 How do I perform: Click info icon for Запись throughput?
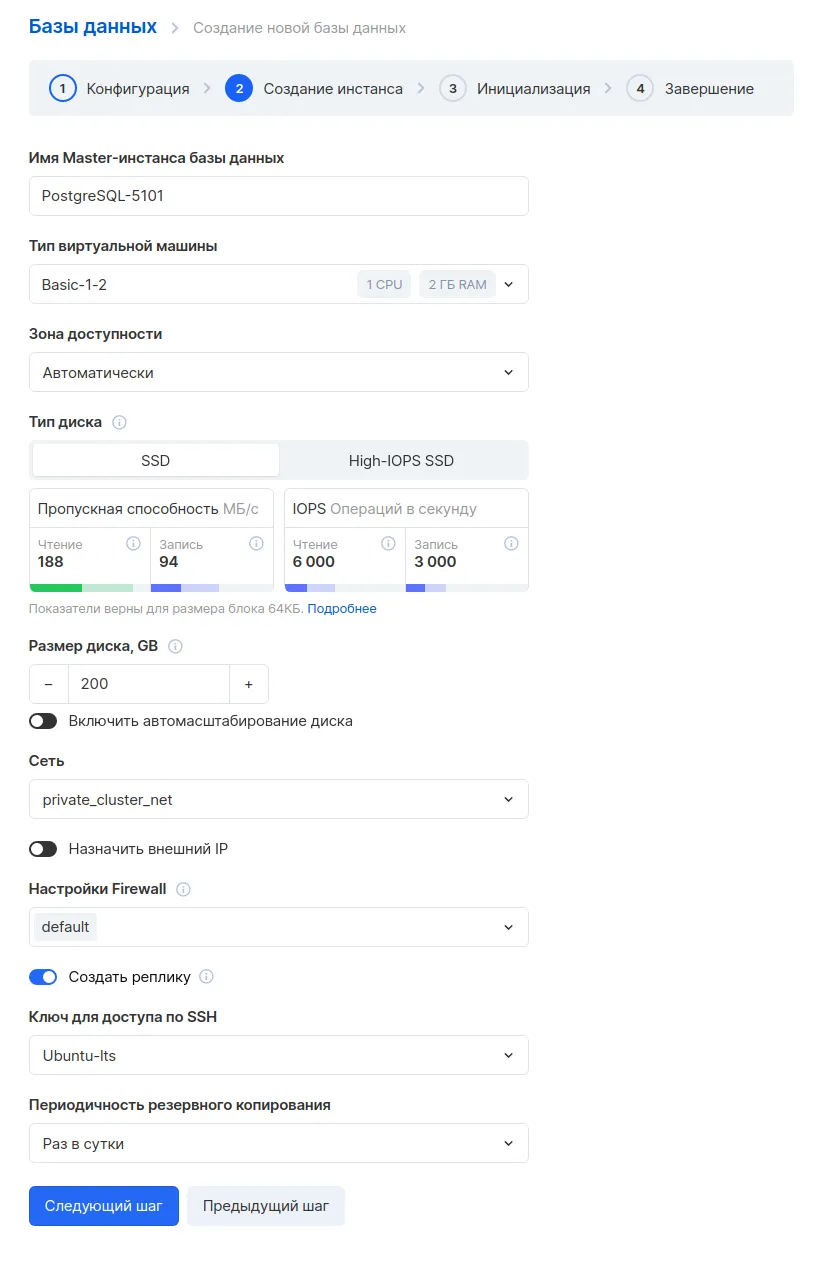click(256, 544)
